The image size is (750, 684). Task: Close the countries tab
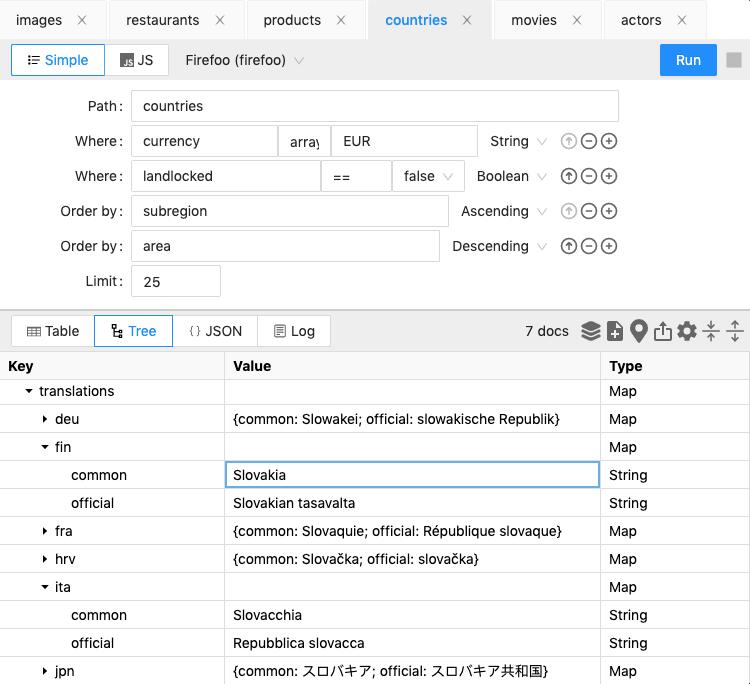(x=467, y=20)
